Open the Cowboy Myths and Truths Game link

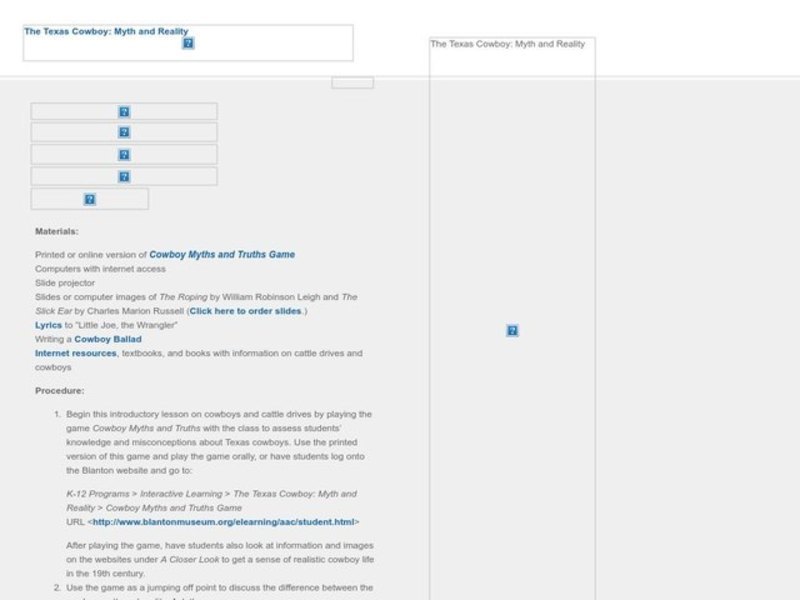[222, 255]
